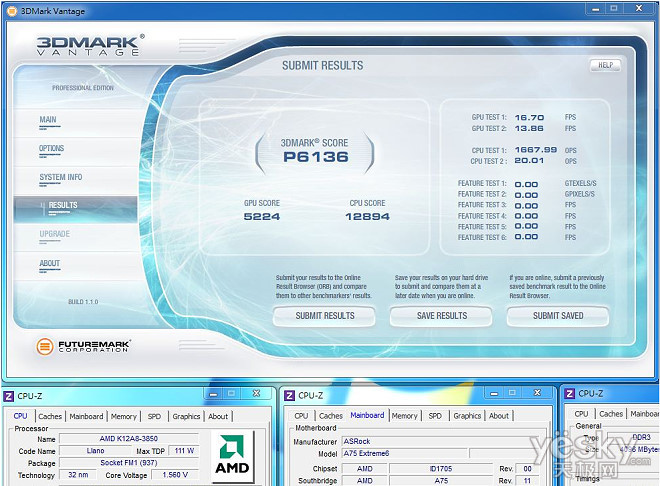Open the ABOUT section
The width and height of the screenshot is (660, 486).
50,263
